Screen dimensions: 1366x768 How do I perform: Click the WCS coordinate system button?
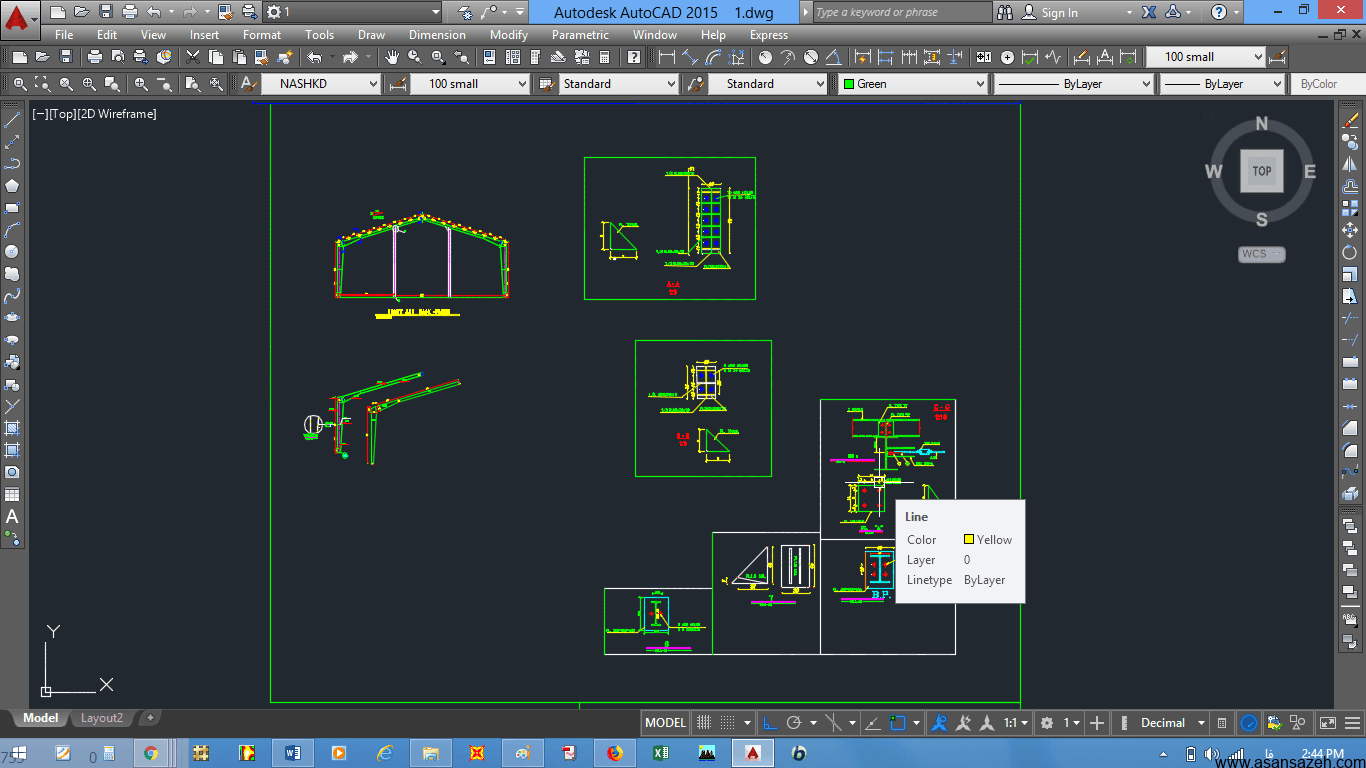click(1261, 254)
